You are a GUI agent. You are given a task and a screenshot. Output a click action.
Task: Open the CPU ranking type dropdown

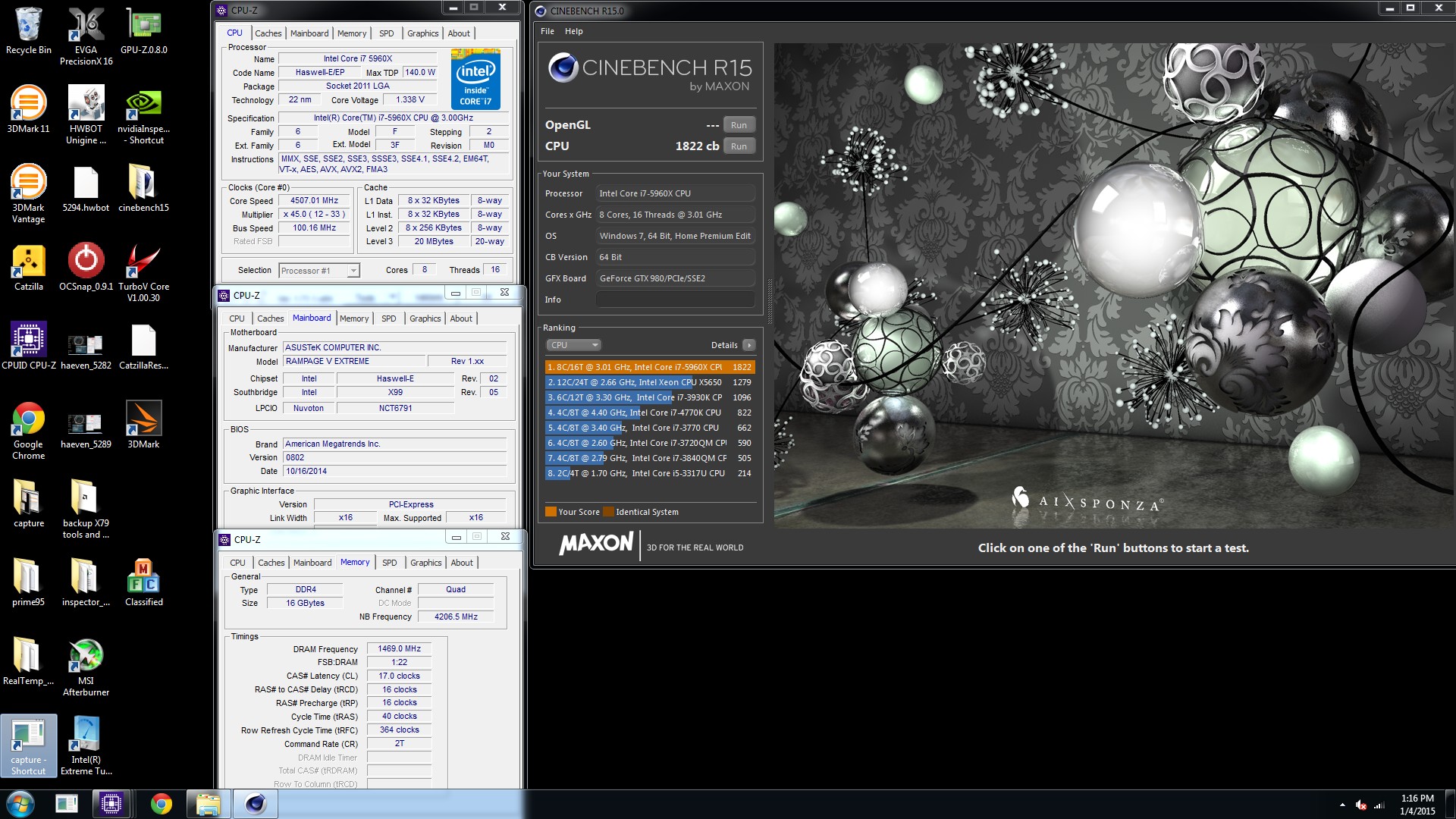tap(573, 345)
